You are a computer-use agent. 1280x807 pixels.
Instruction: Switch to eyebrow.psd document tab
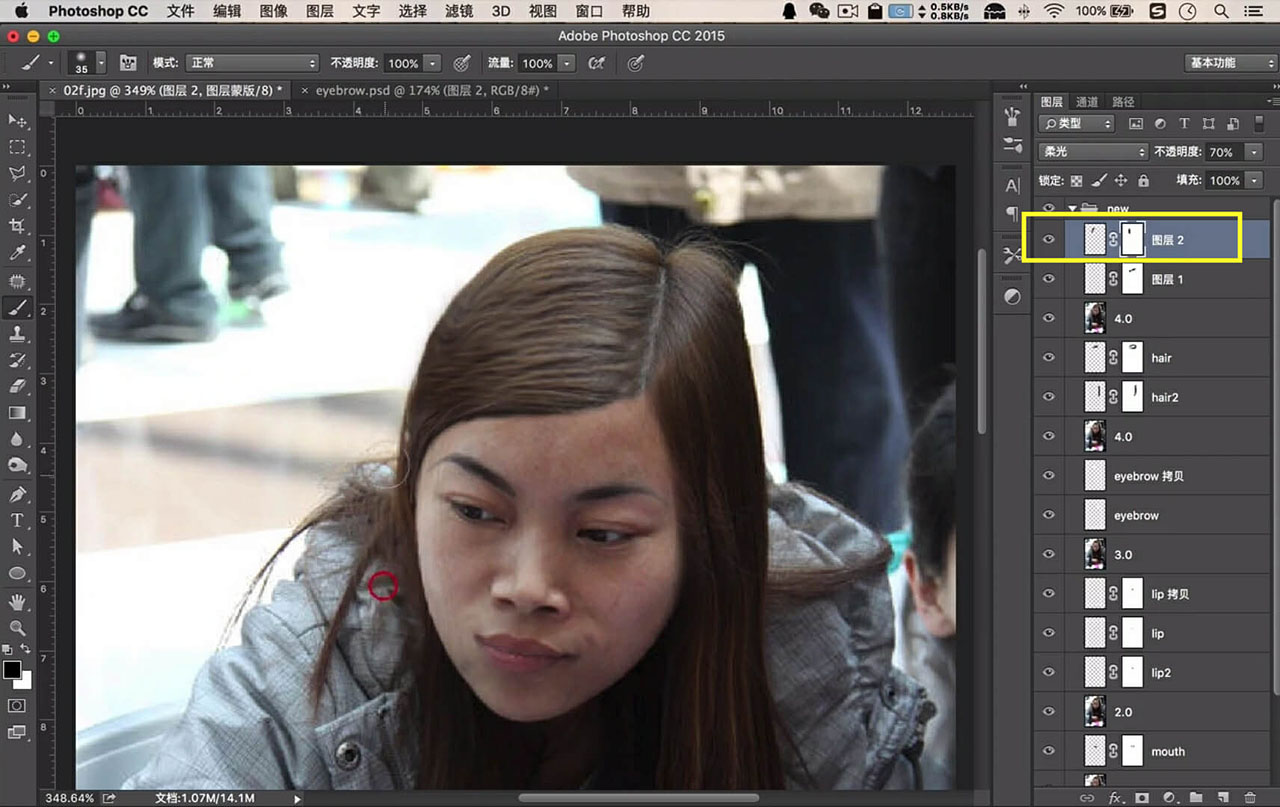click(431, 90)
